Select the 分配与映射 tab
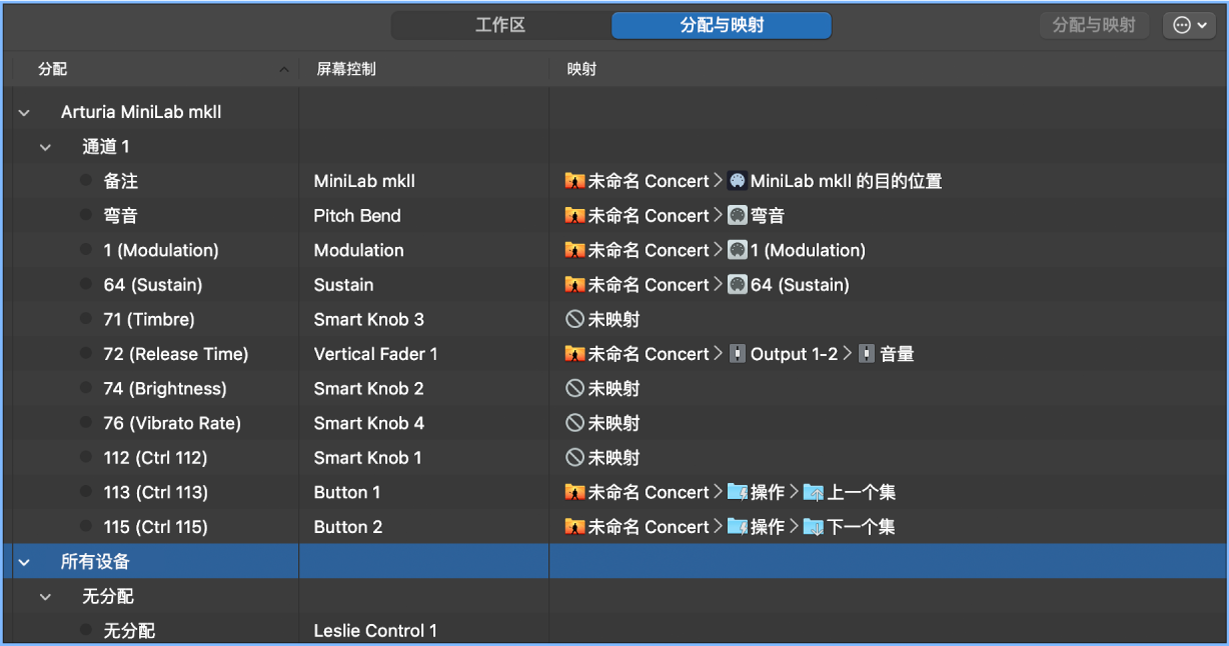 pyautogui.click(x=721, y=25)
